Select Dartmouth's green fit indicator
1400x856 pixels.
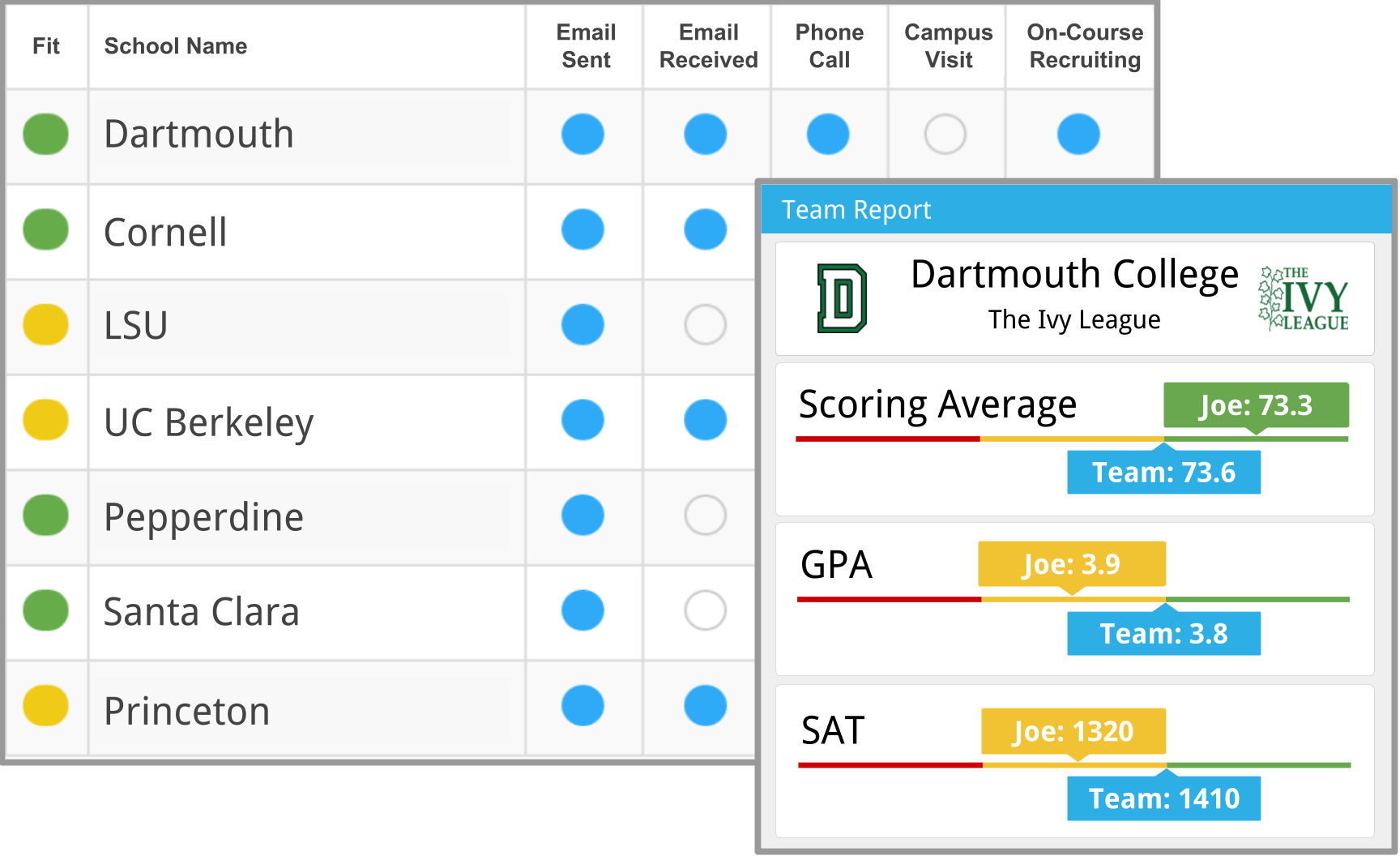click(x=46, y=135)
